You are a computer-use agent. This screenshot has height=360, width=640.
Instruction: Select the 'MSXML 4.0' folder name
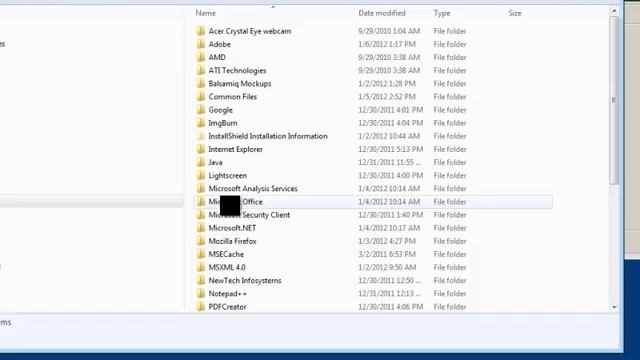227,267
